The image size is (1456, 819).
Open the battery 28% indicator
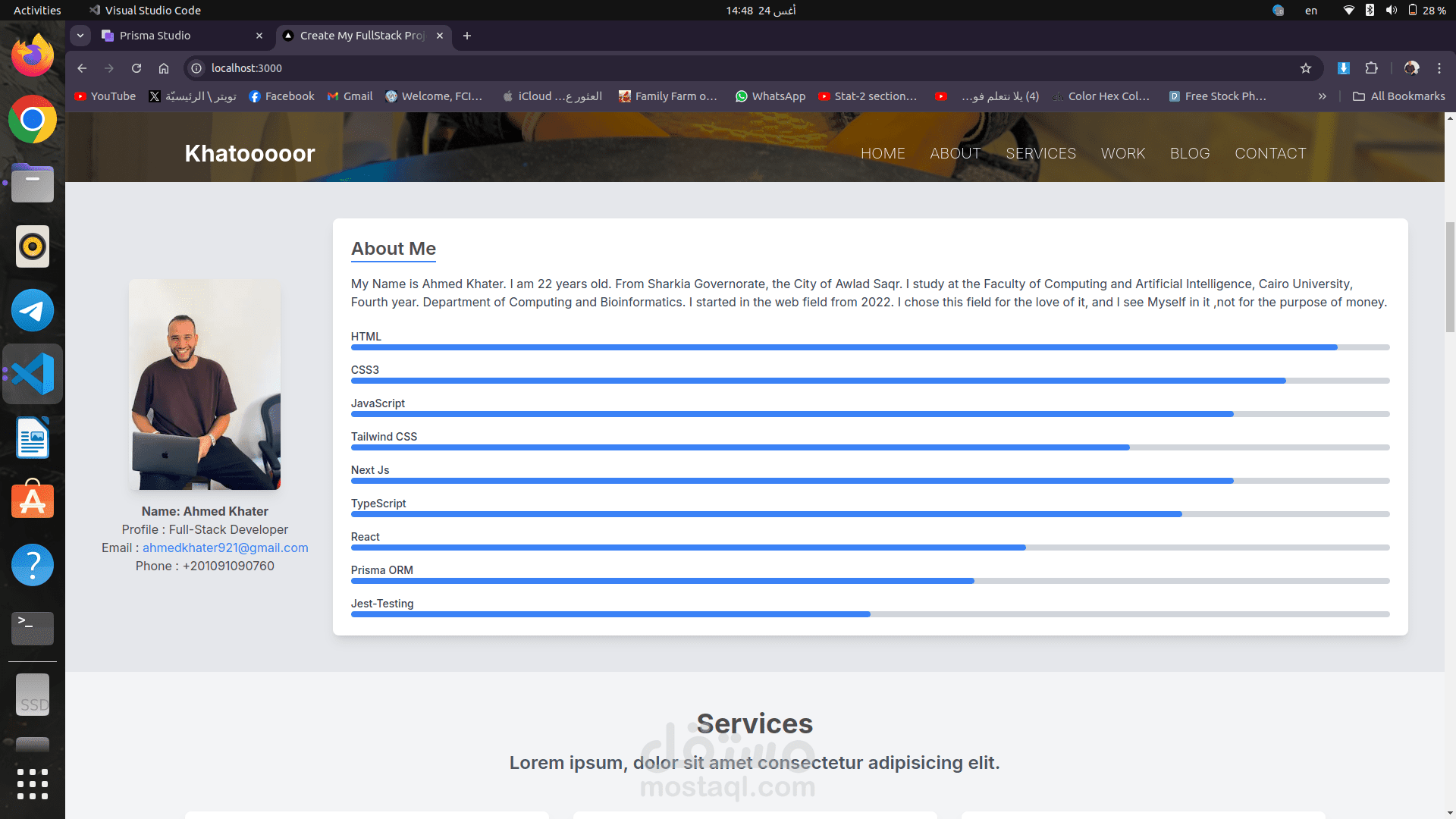point(1426,11)
